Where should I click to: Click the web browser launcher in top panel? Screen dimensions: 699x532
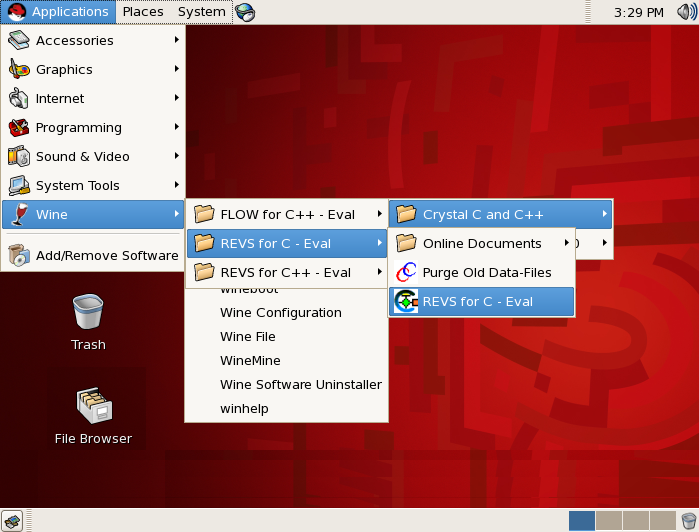coord(245,12)
